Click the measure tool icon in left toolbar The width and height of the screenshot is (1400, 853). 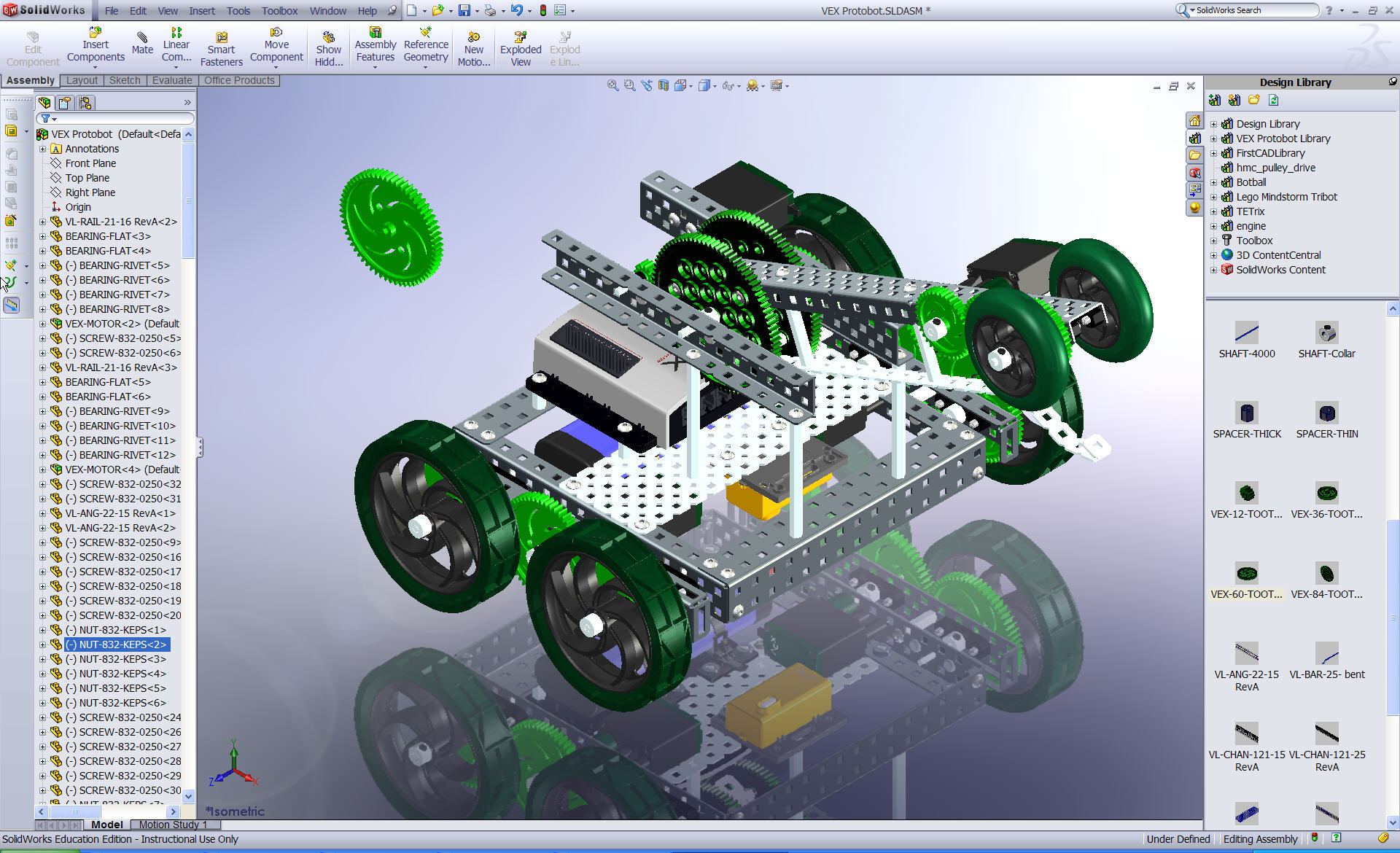point(12,305)
